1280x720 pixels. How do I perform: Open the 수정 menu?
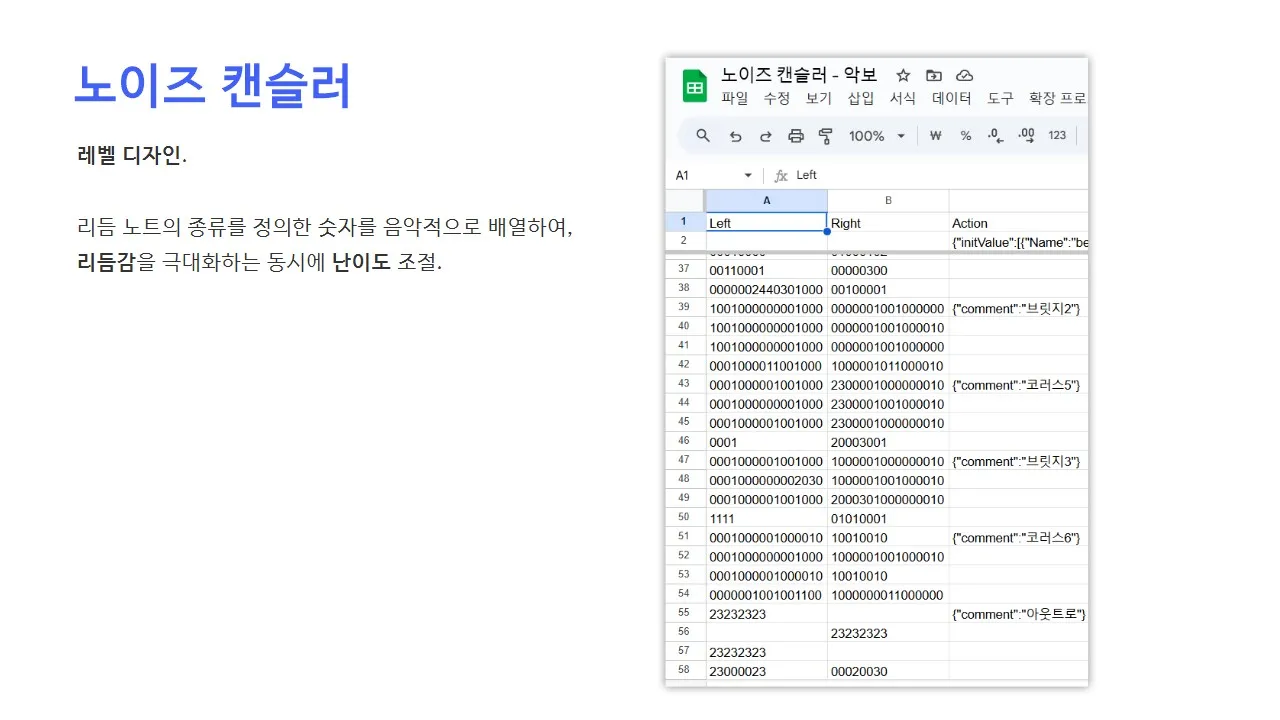(x=777, y=98)
